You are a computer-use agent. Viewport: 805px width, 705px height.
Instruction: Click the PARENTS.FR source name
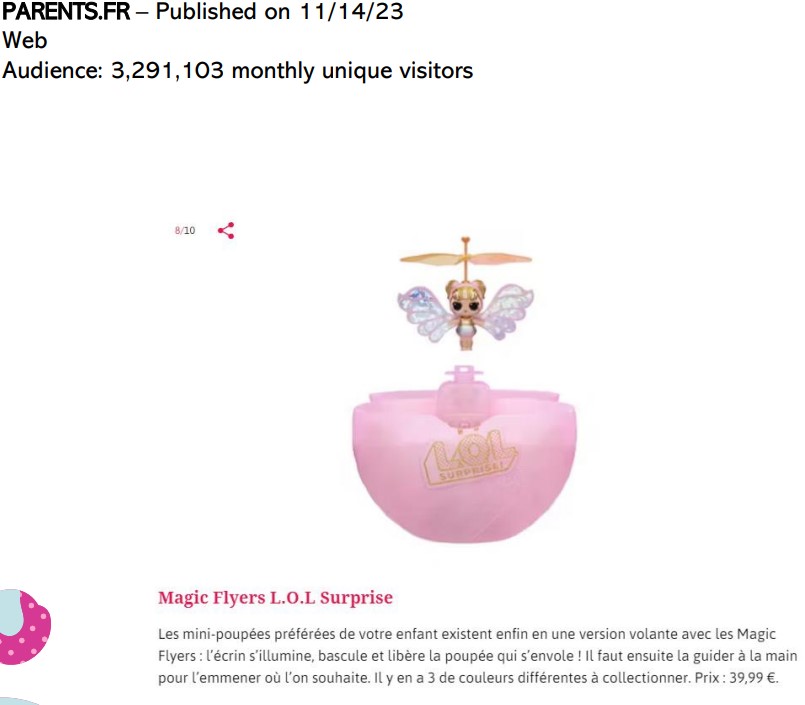[x=66, y=12]
